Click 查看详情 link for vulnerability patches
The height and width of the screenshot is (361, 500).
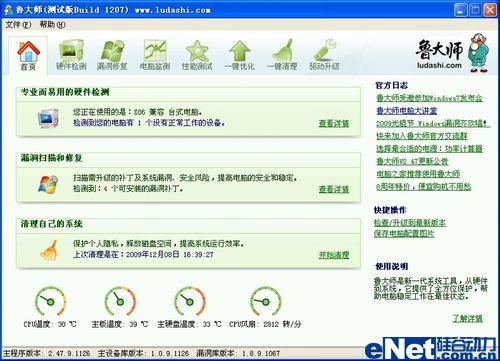tap(334, 189)
